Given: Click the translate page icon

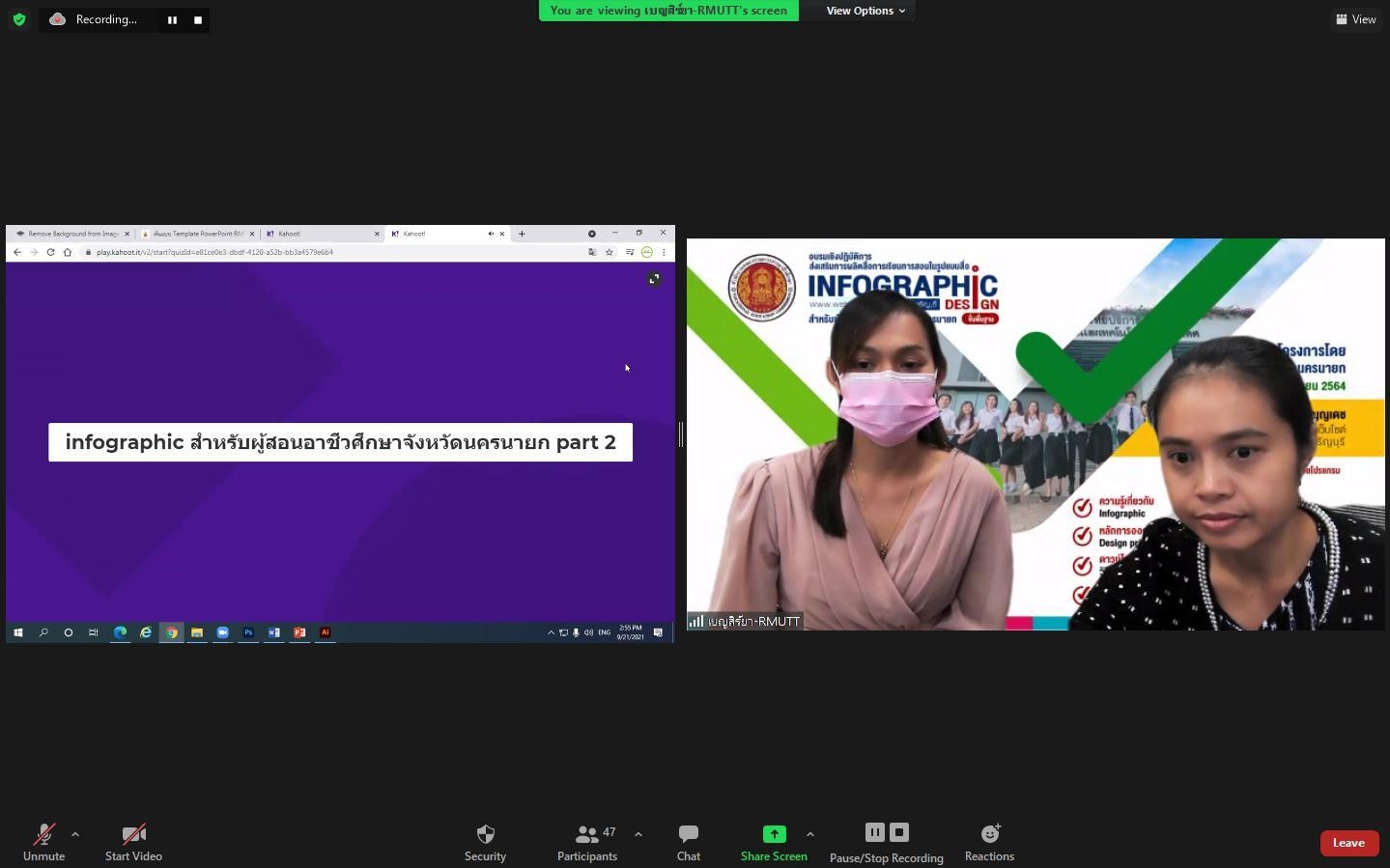Looking at the screenshot, I should click(592, 252).
